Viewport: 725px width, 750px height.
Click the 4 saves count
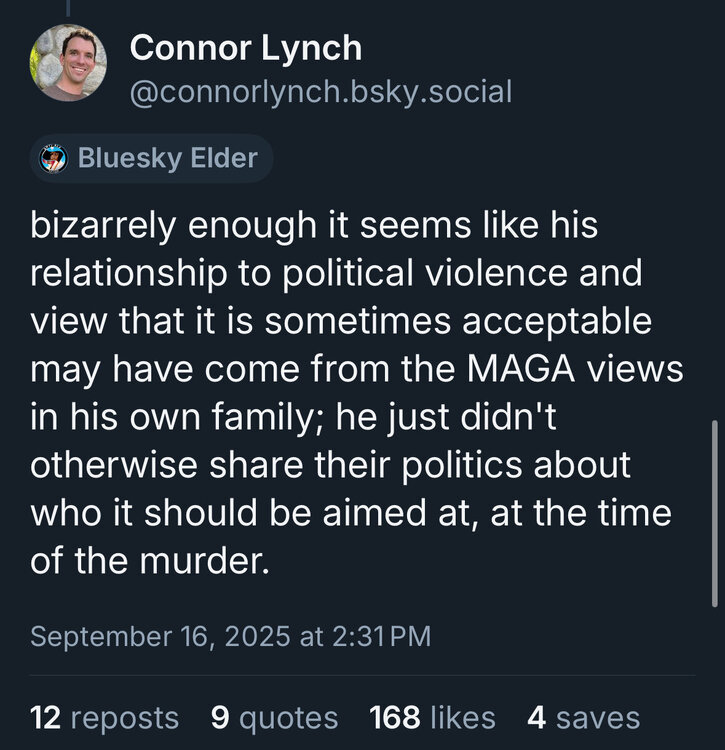(x=583, y=717)
